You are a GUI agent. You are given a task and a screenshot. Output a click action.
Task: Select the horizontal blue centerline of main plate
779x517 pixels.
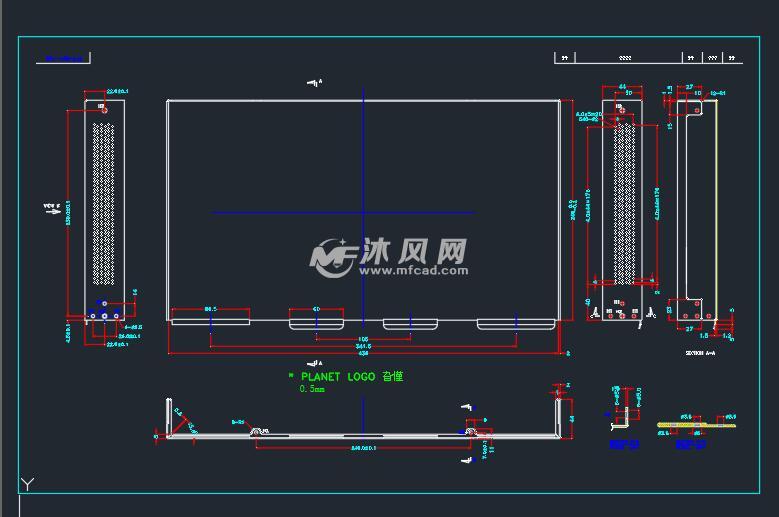click(343, 213)
